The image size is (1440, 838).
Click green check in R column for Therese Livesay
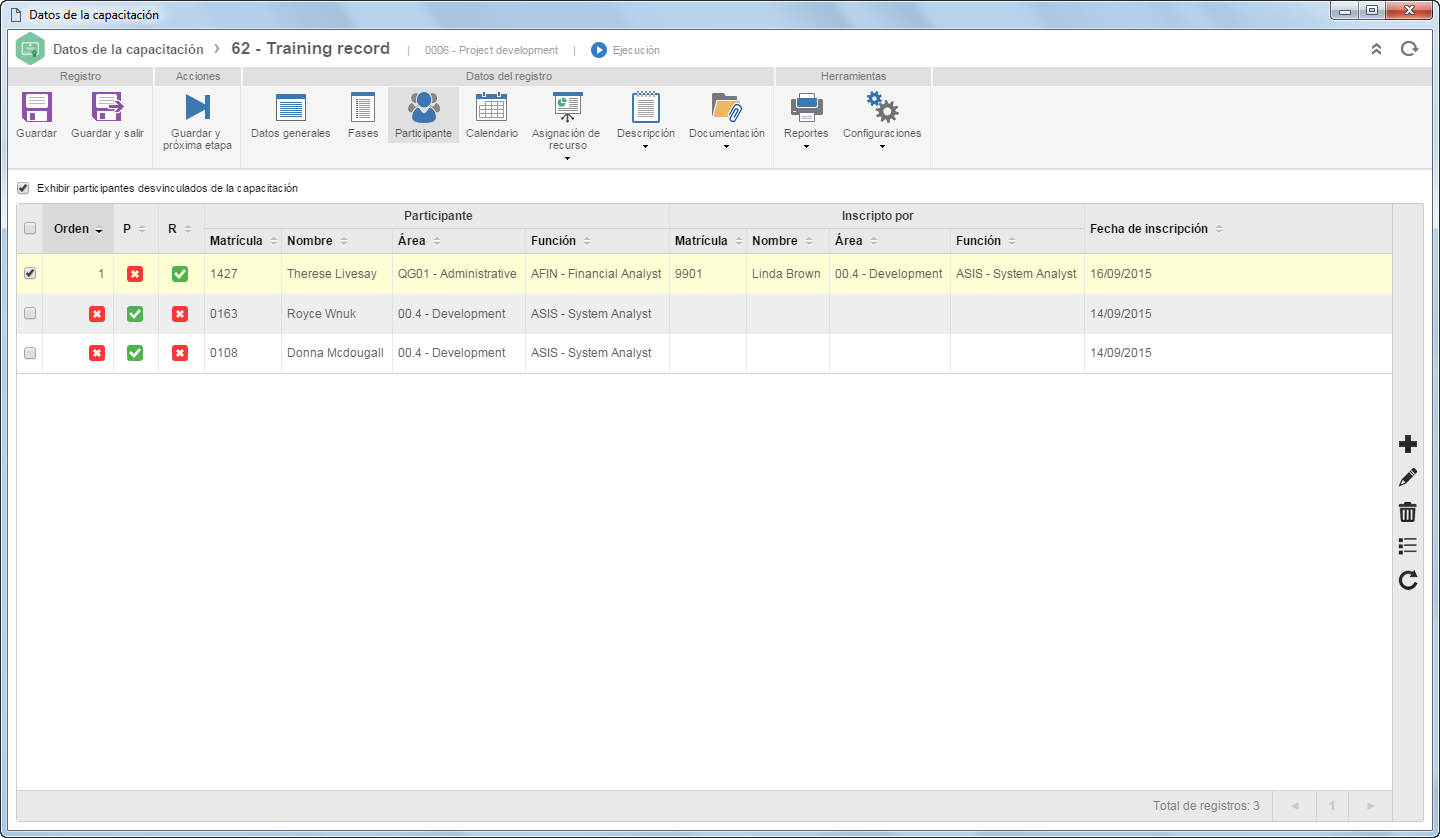pos(180,274)
